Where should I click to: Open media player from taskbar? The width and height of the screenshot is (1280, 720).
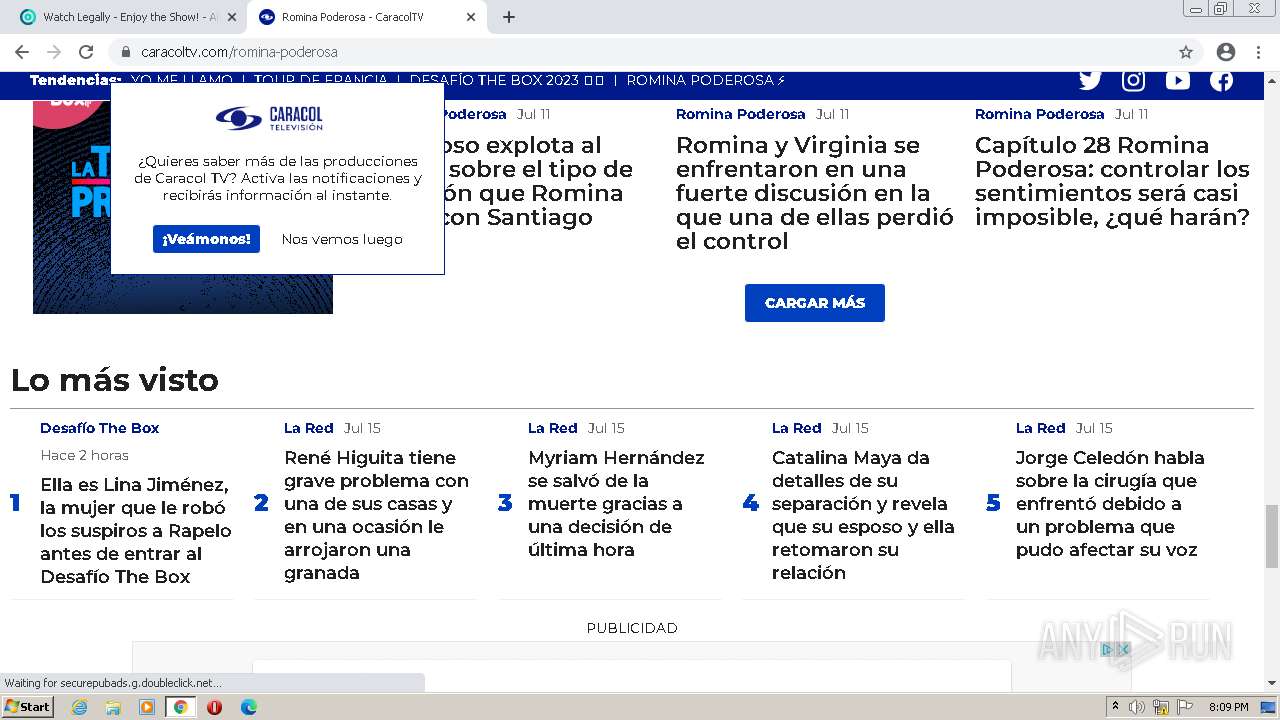pos(147,707)
